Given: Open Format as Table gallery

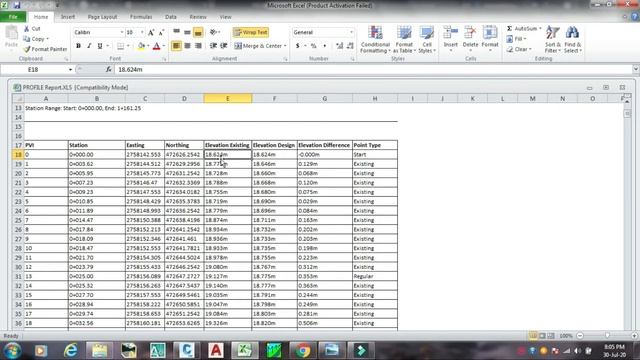Looking at the screenshot, I should [404, 39].
